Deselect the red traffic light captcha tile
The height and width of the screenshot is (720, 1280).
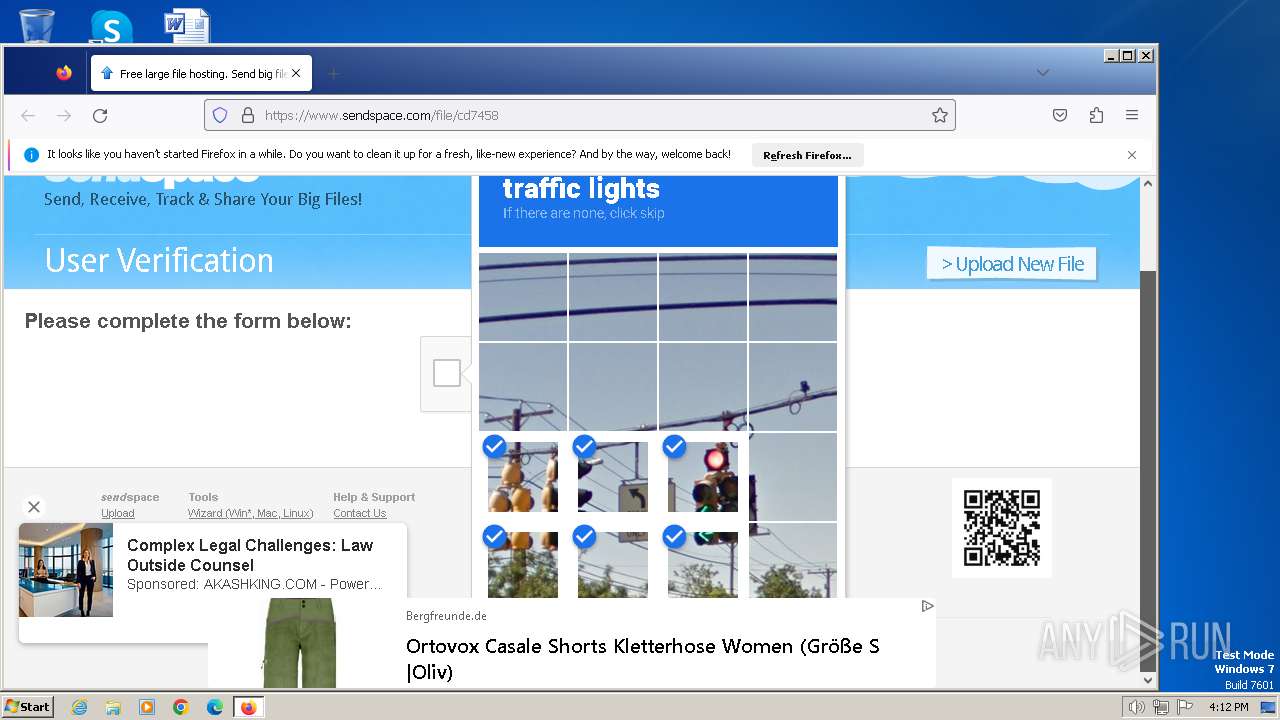click(x=703, y=477)
